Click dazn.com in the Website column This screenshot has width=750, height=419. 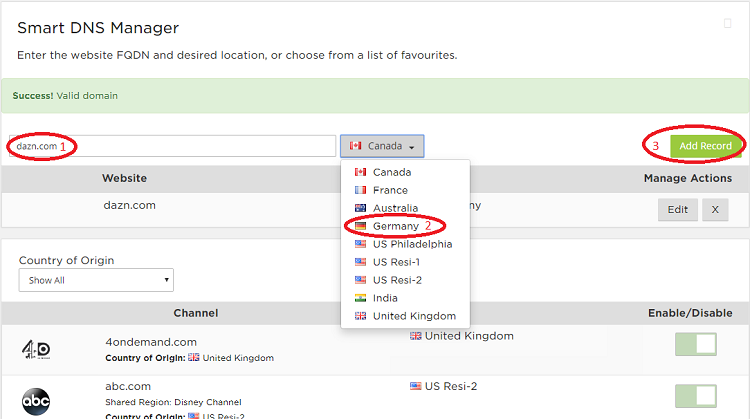pyautogui.click(x=130, y=205)
